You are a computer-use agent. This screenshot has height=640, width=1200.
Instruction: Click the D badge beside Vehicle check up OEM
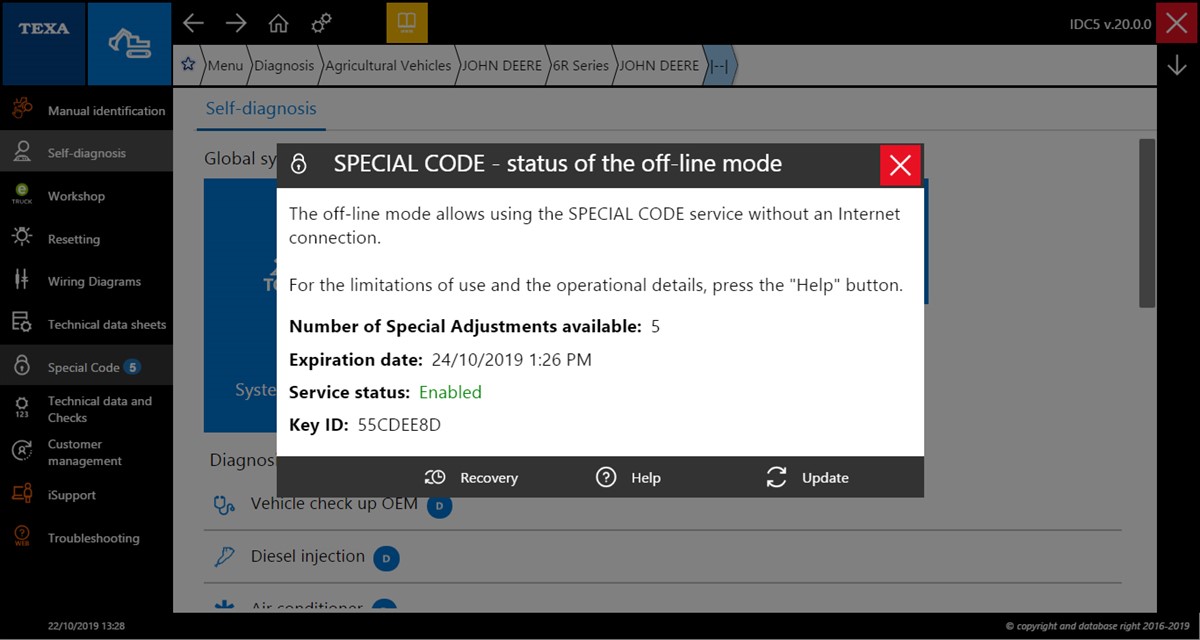pyautogui.click(x=440, y=506)
